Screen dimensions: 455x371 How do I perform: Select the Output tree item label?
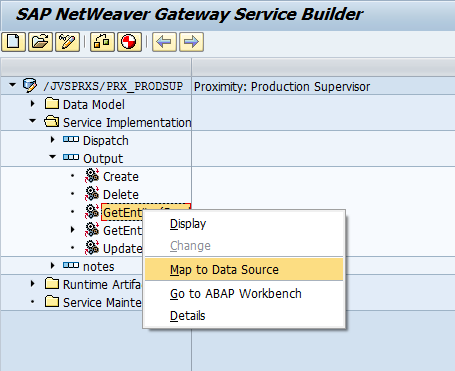[x=103, y=159]
